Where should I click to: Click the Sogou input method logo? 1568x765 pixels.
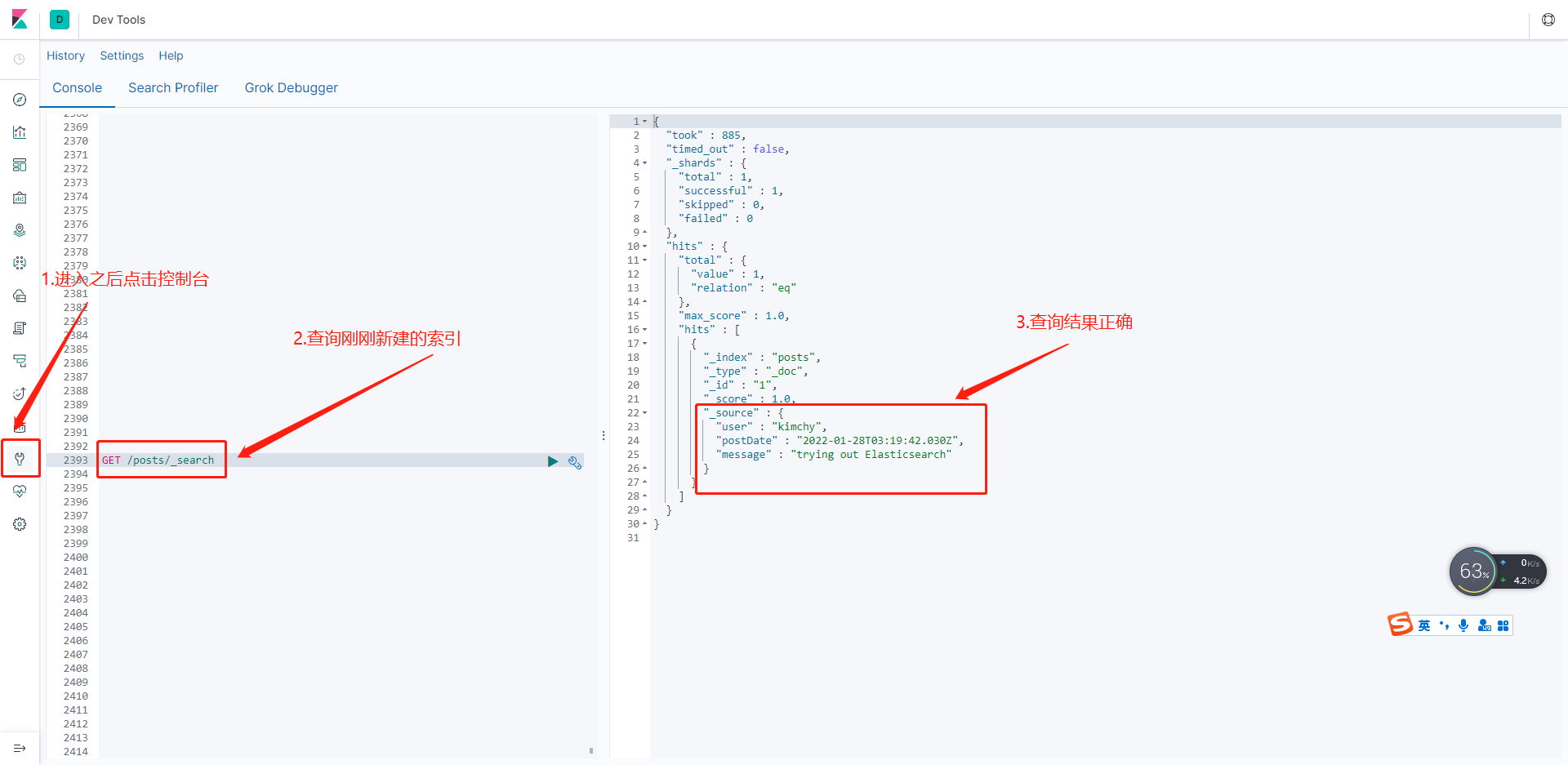[x=1400, y=624]
